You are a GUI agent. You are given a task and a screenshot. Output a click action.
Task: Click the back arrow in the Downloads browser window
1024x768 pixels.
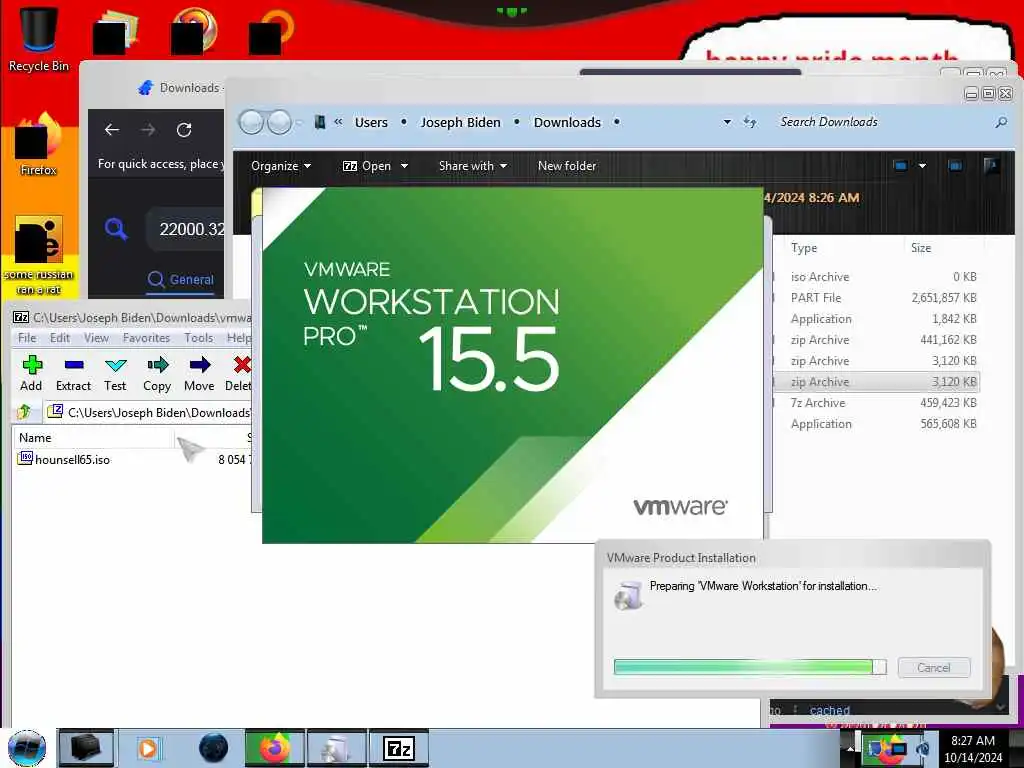(x=112, y=130)
